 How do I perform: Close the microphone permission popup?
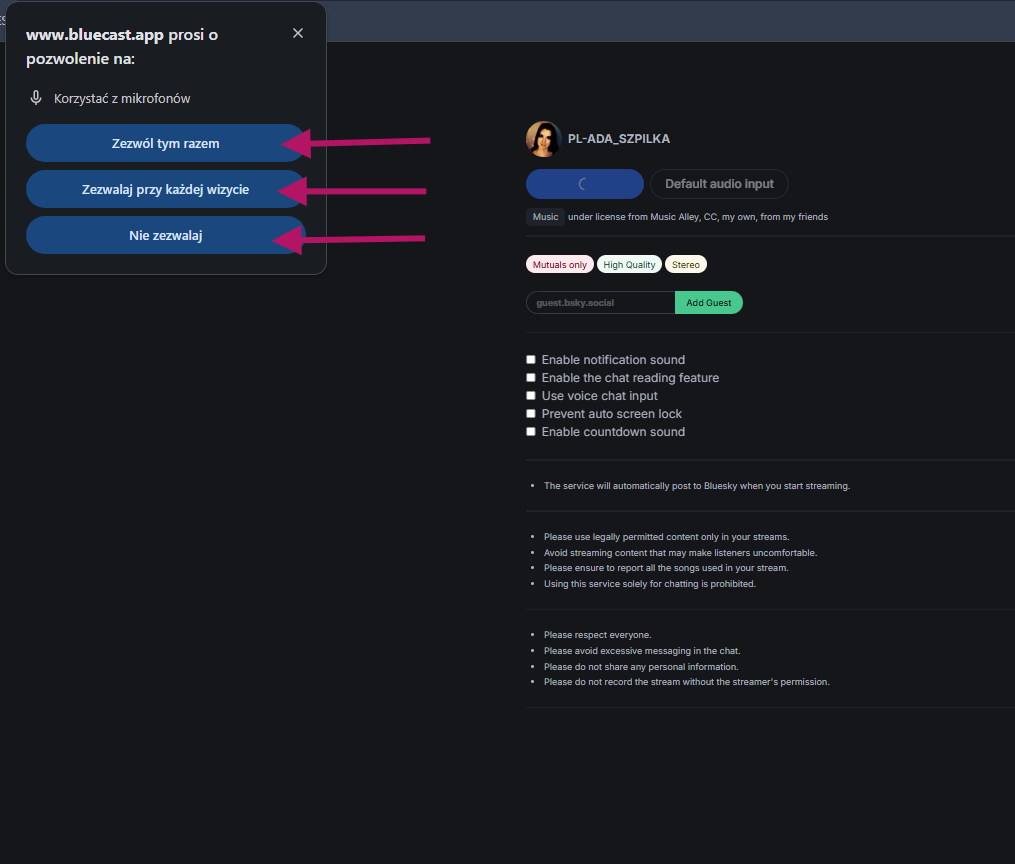[x=298, y=33]
